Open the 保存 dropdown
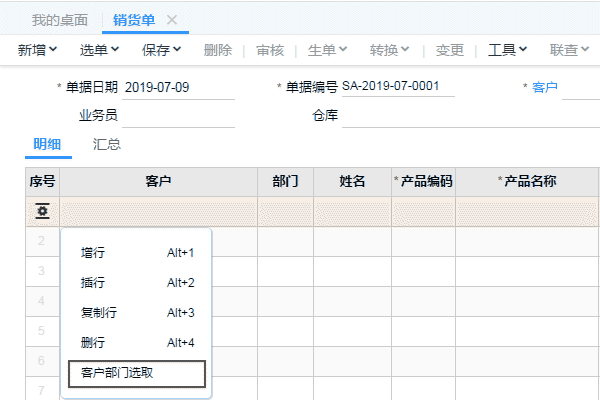Image resolution: width=600 pixels, height=400 pixels. pyautogui.click(x=161, y=49)
